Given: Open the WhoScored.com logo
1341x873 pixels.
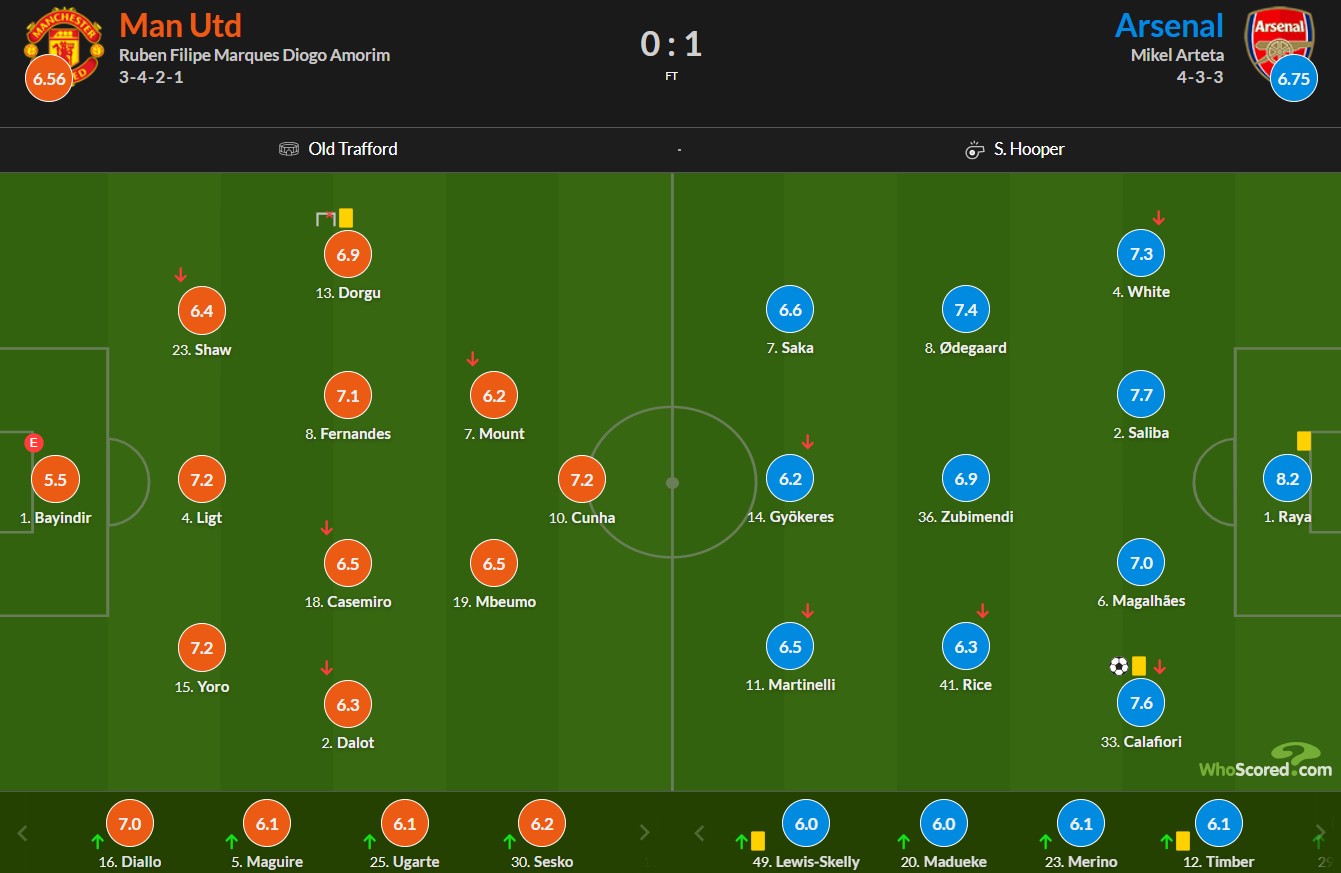Looking at the screenshot, I should click(x=1265, y=760).
